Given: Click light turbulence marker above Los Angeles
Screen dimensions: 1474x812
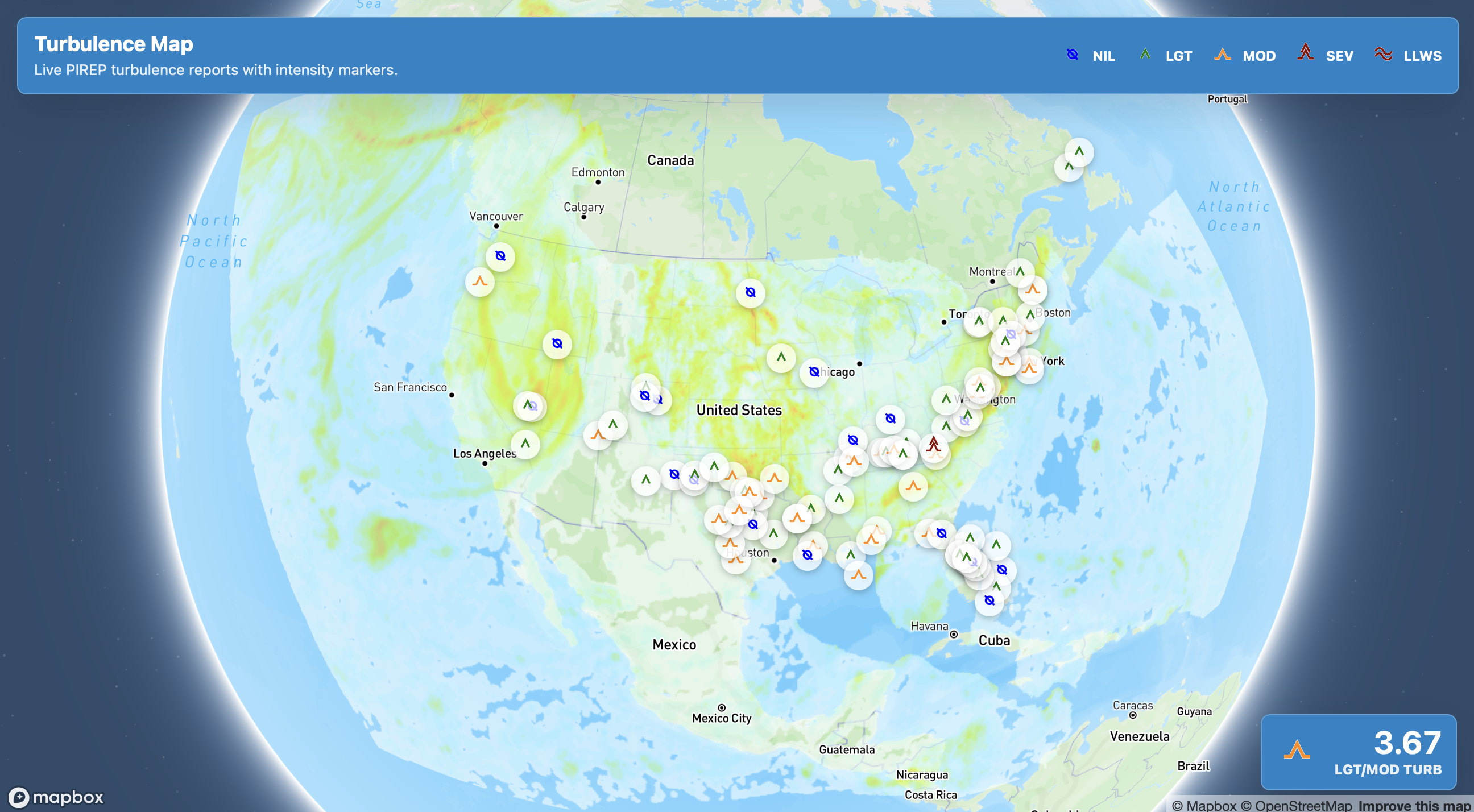Looking at the screenshot, I should click(525, 444).
